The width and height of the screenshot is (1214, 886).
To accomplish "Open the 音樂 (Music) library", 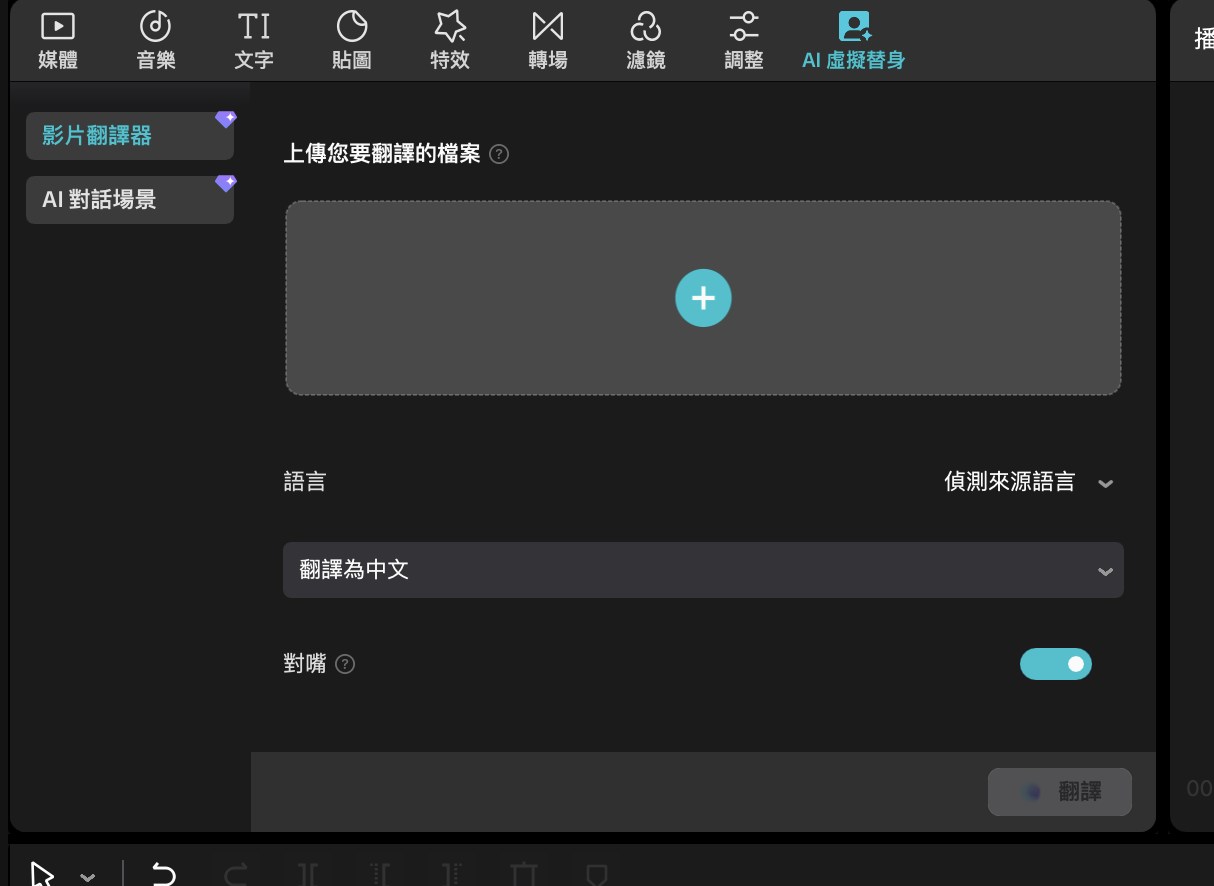I will tap(156, 41).
